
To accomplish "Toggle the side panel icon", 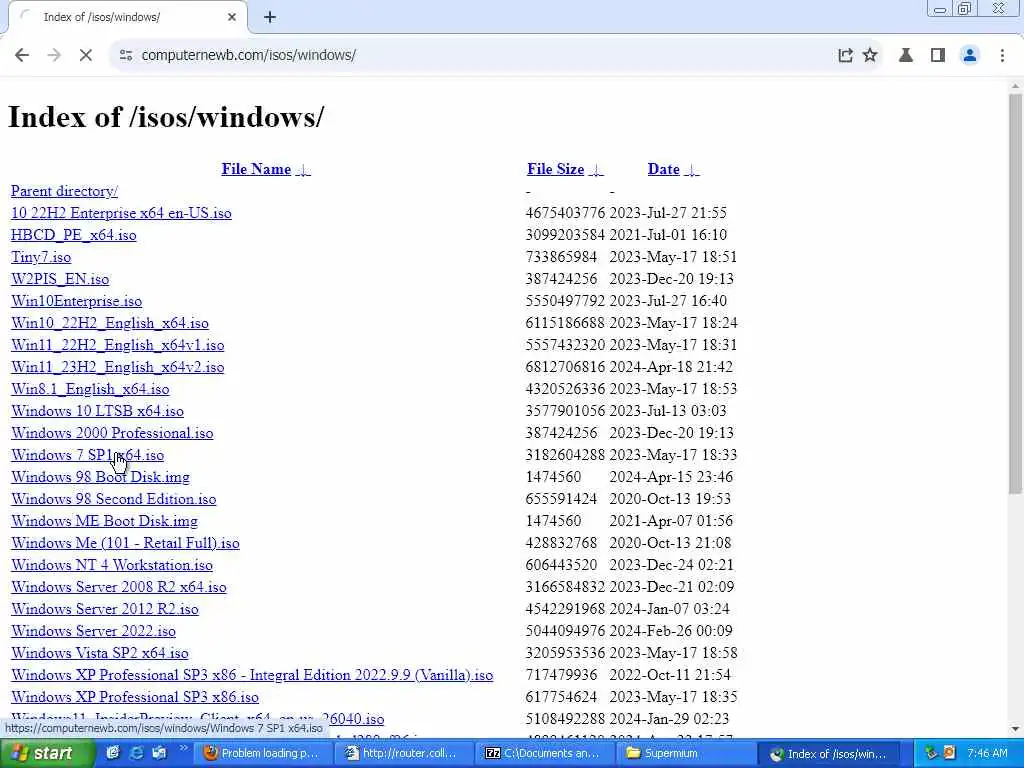I will tap(938, 56).
